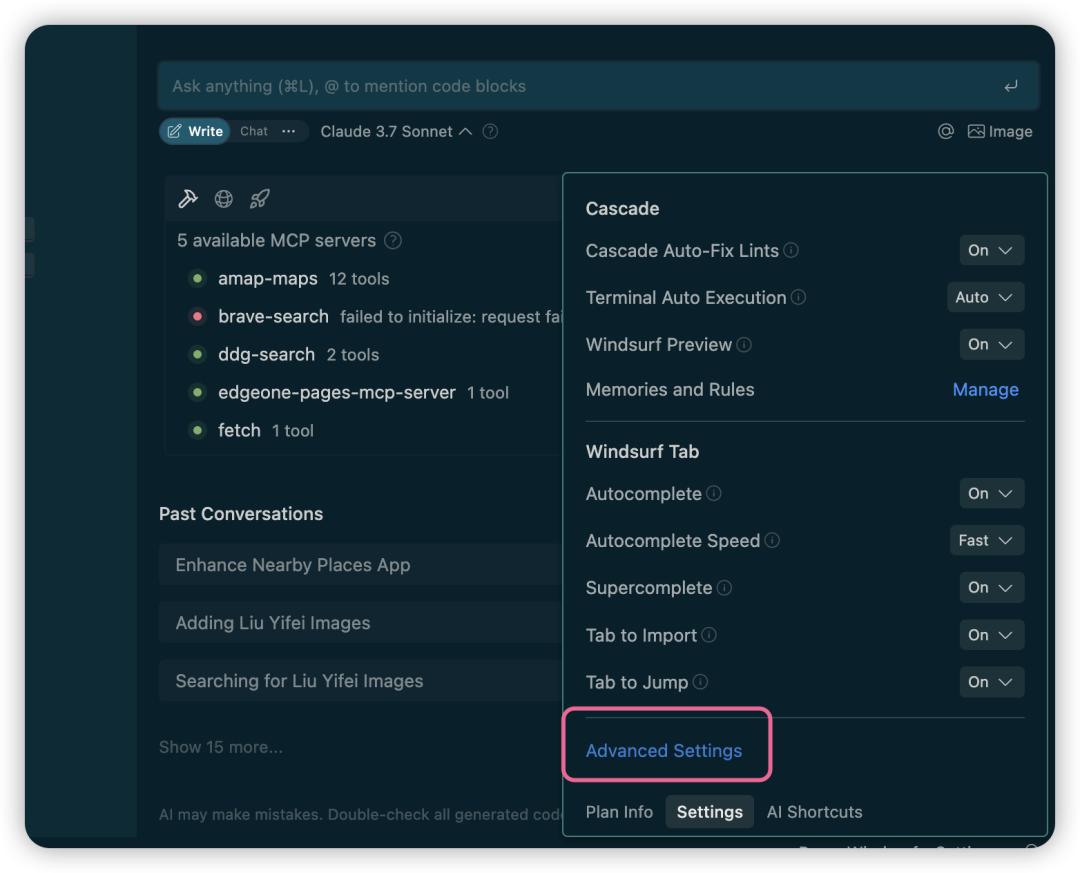Screen dimensions: 1080x873
Task: Click info icon next to Supercomplete
Action: tap(724, 588)
